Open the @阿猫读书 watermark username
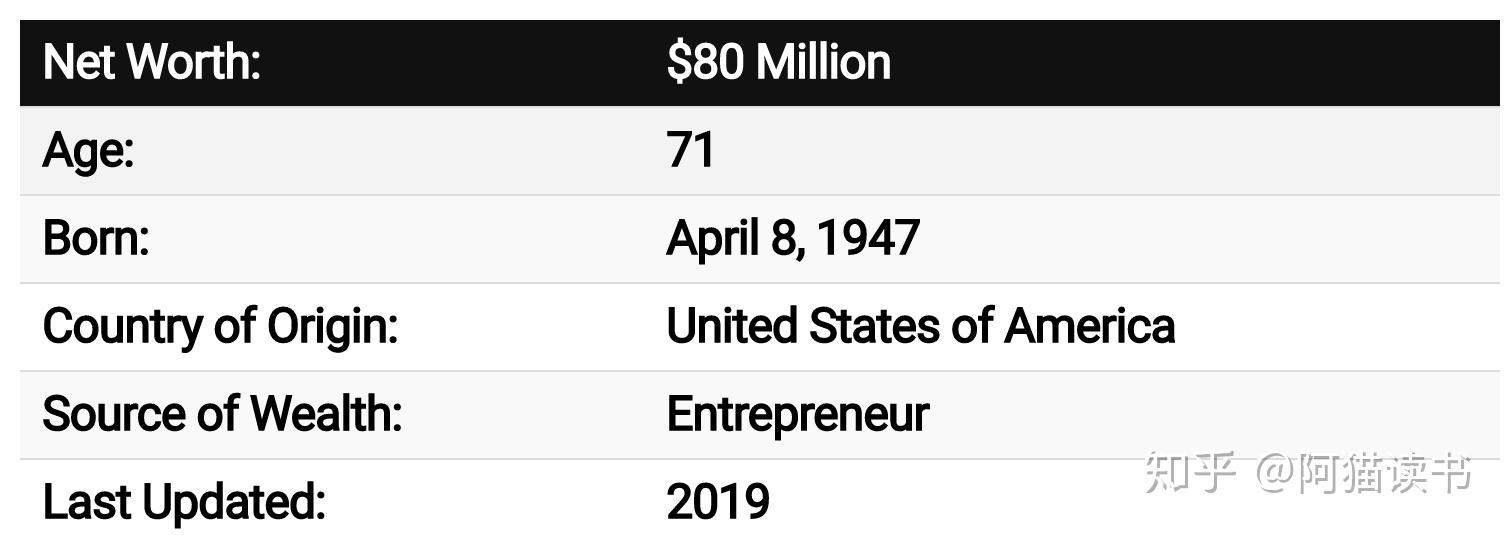The height and width of the screenshot is (536, 1510). tap(1364, 472)
